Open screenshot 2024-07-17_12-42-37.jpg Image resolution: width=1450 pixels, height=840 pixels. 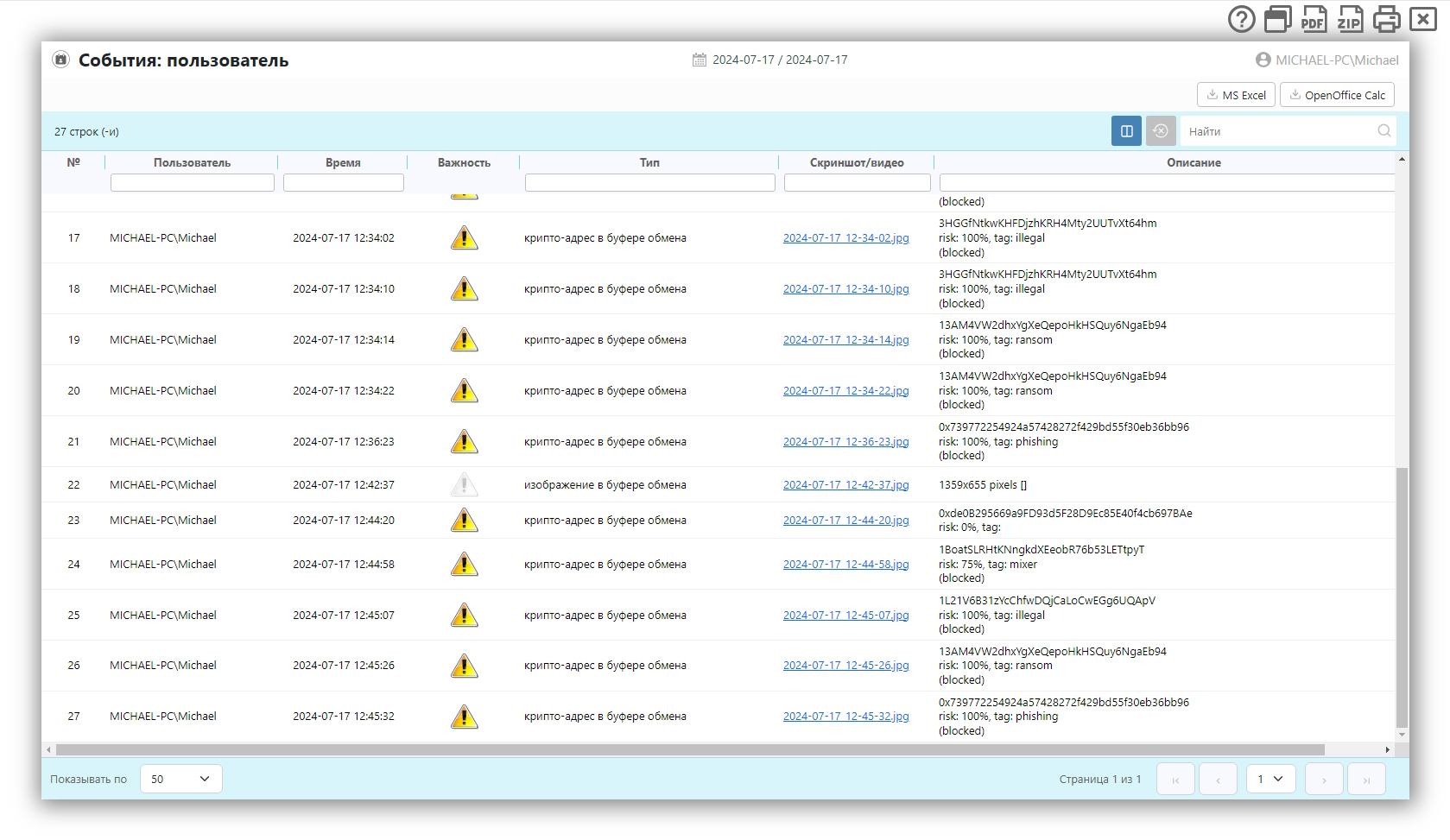coord(846,485)
